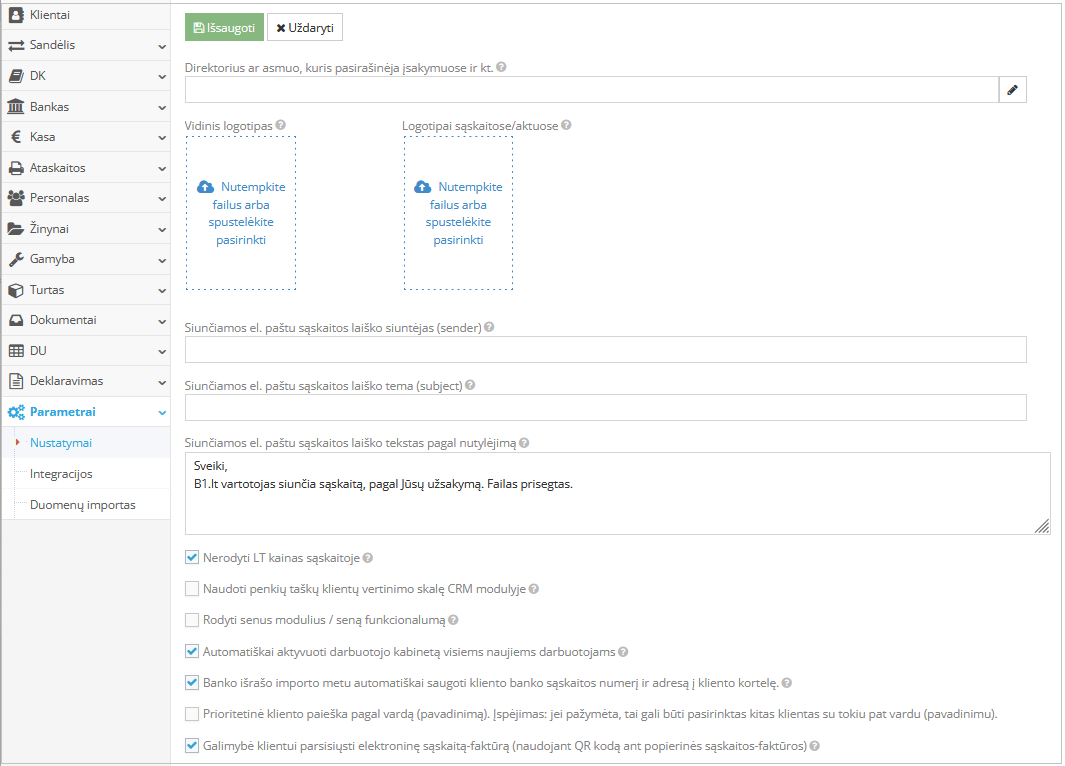1065x766 pixels.
Task: Click the Gamyba wrench icon in sidebar
Action: coord(16,259)
